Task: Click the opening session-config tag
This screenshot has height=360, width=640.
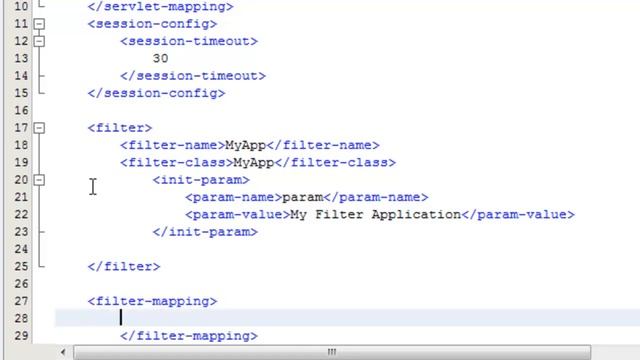Action: (152, 24)
